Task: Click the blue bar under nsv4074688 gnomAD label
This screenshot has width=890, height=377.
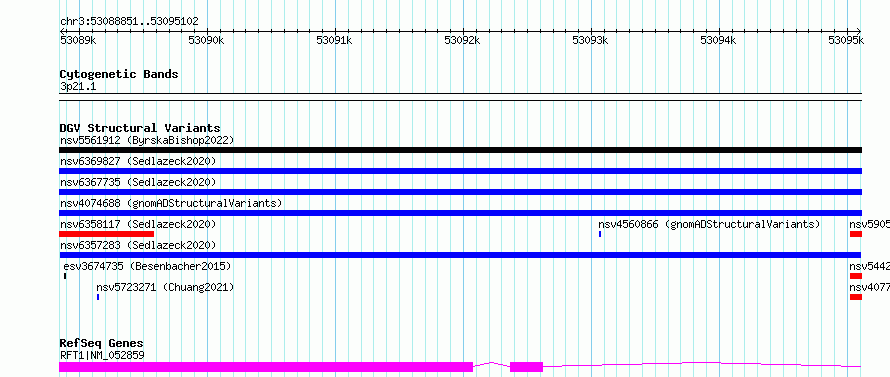Action: (460, 213)
